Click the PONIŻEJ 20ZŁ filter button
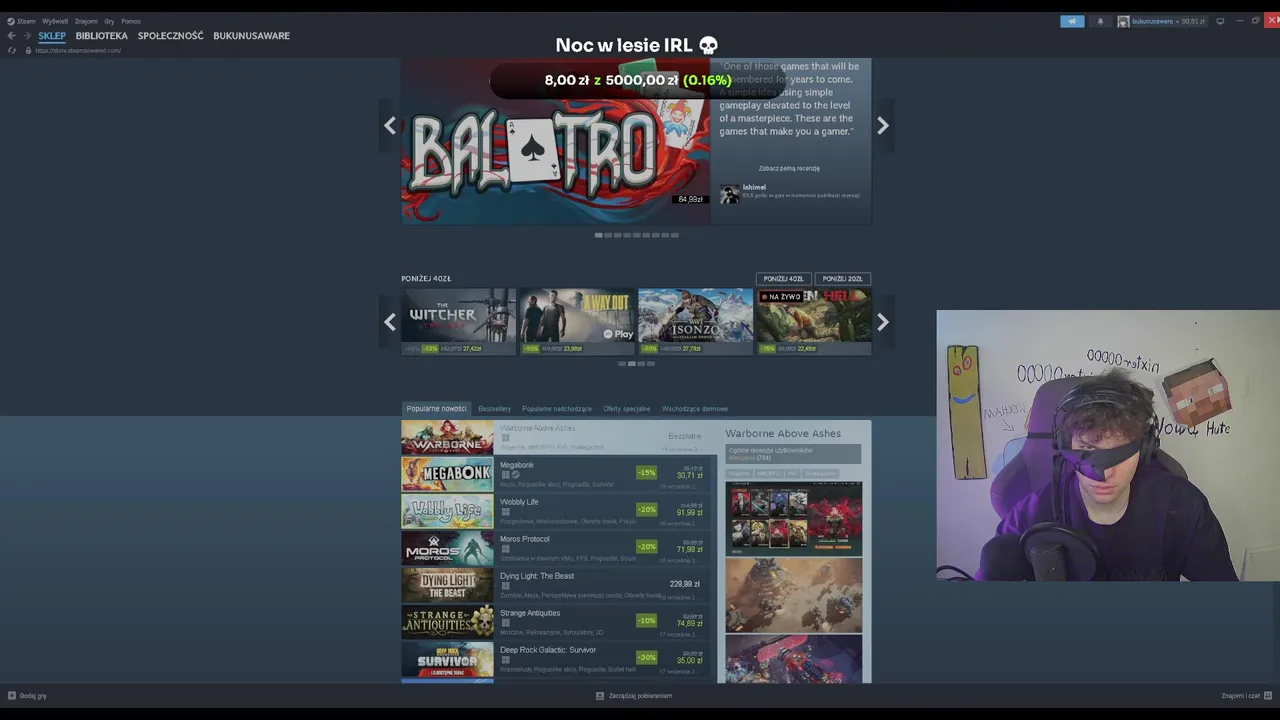Screen dimensions: 1280x720 [842, 279]
